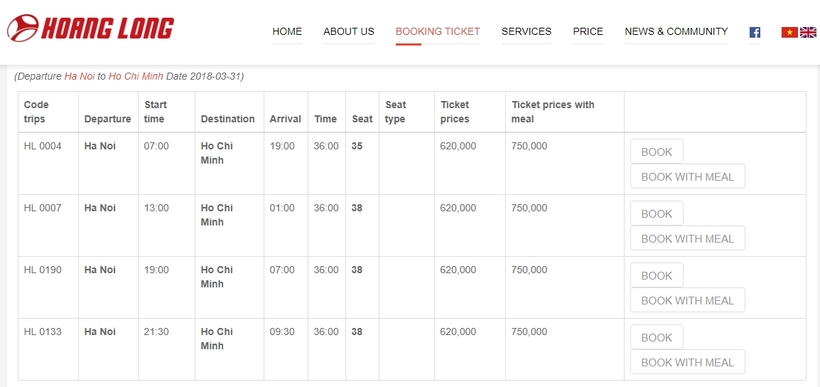Click the Ha Noi departure link
Screen dimensions: 820x387
[x=79, y=76]
